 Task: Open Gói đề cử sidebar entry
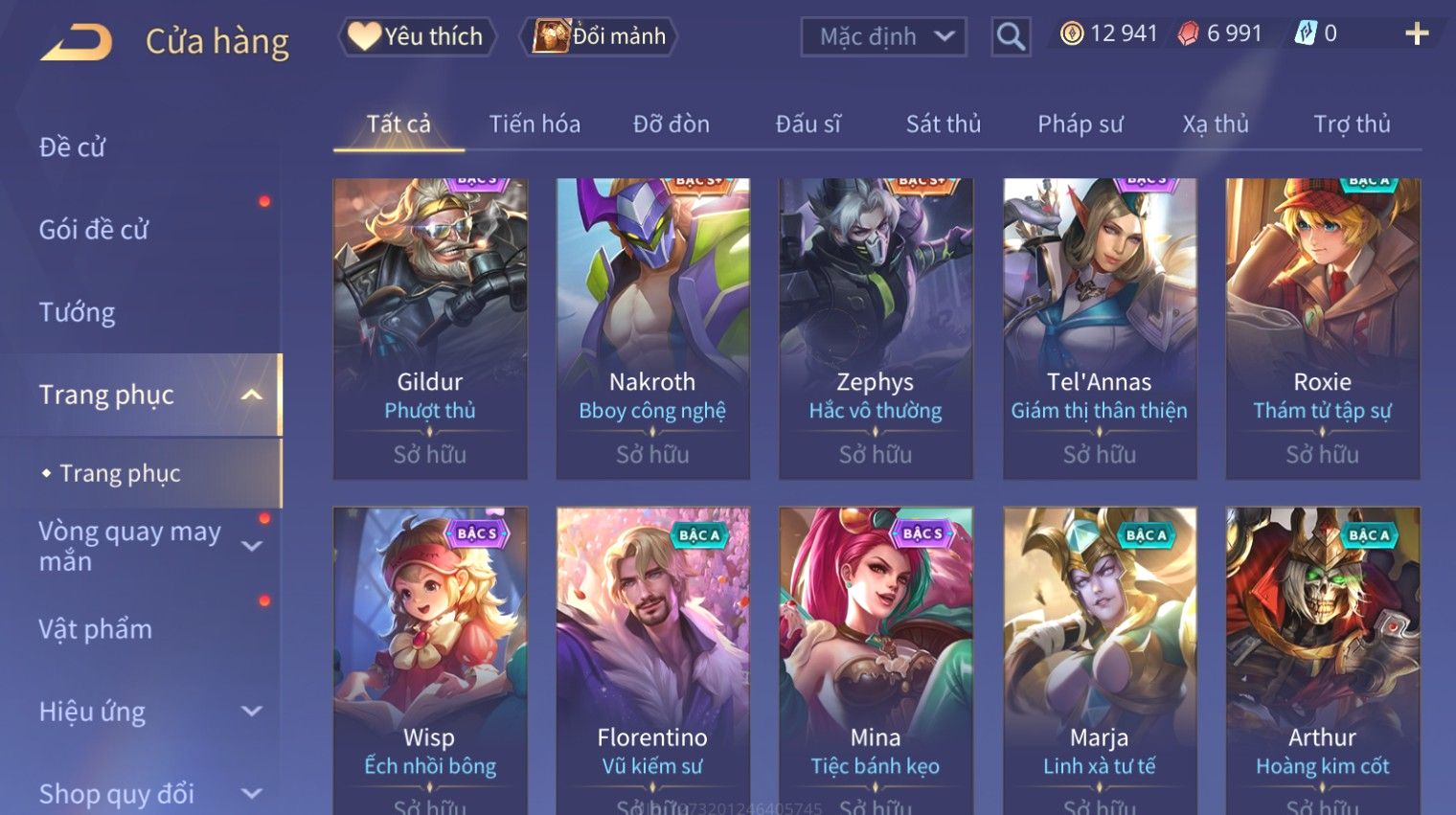click(94, 230)
